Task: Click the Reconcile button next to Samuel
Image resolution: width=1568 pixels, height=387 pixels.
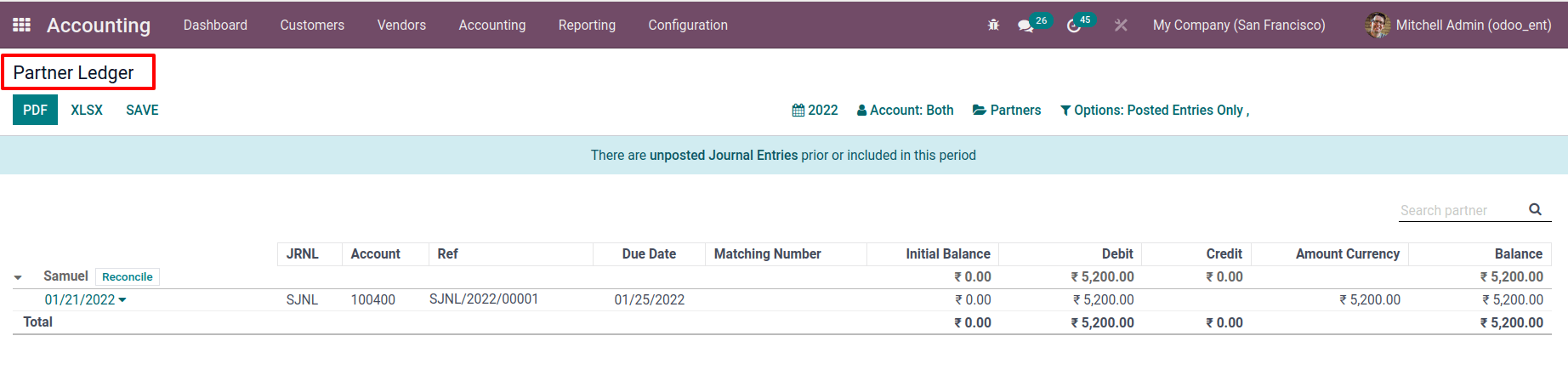Action: [128, 276]
